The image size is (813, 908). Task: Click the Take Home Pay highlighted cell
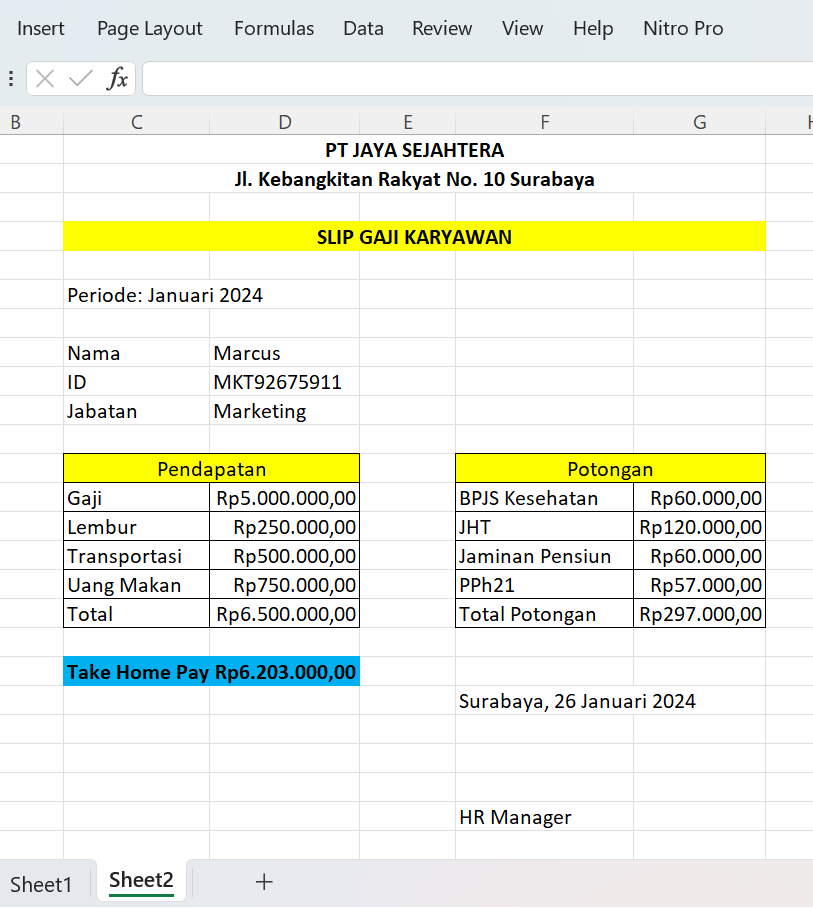coord(211,671)
